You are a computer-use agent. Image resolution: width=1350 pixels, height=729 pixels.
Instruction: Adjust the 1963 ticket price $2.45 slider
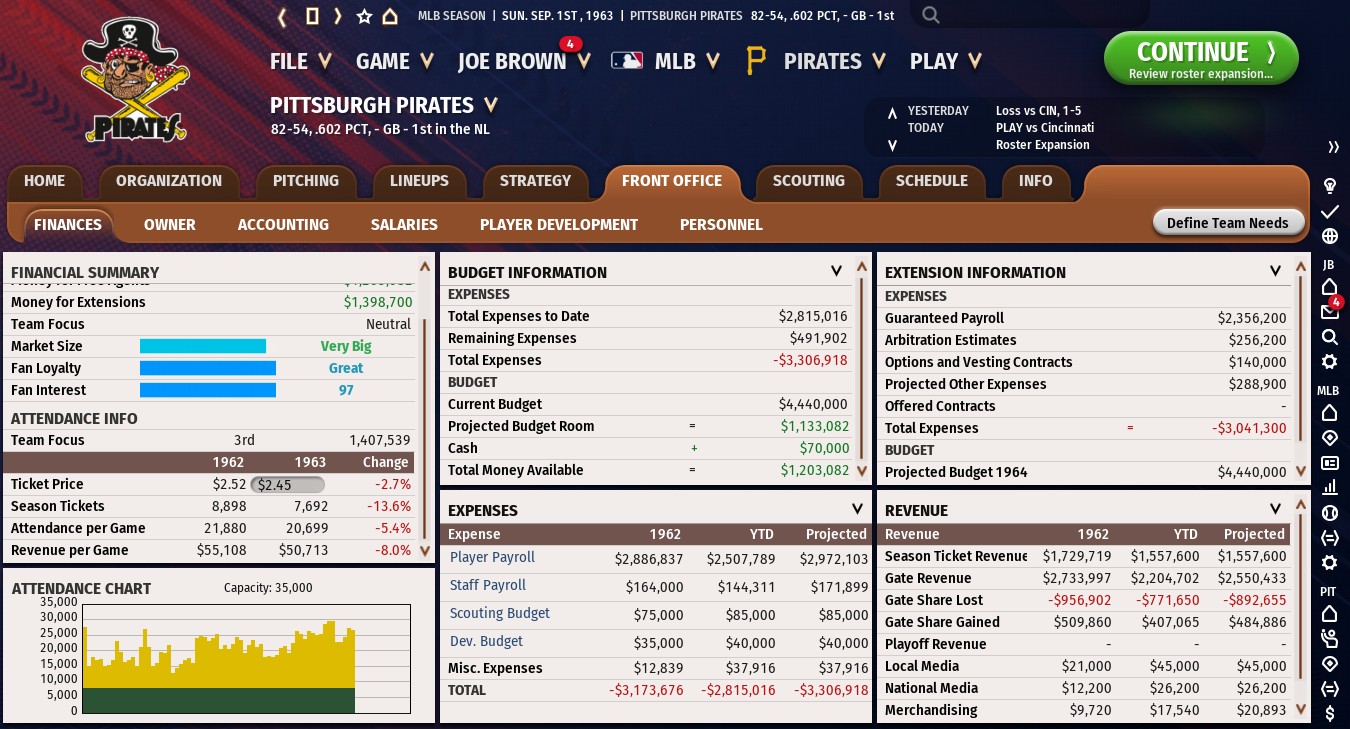click(x=287, y=484)
